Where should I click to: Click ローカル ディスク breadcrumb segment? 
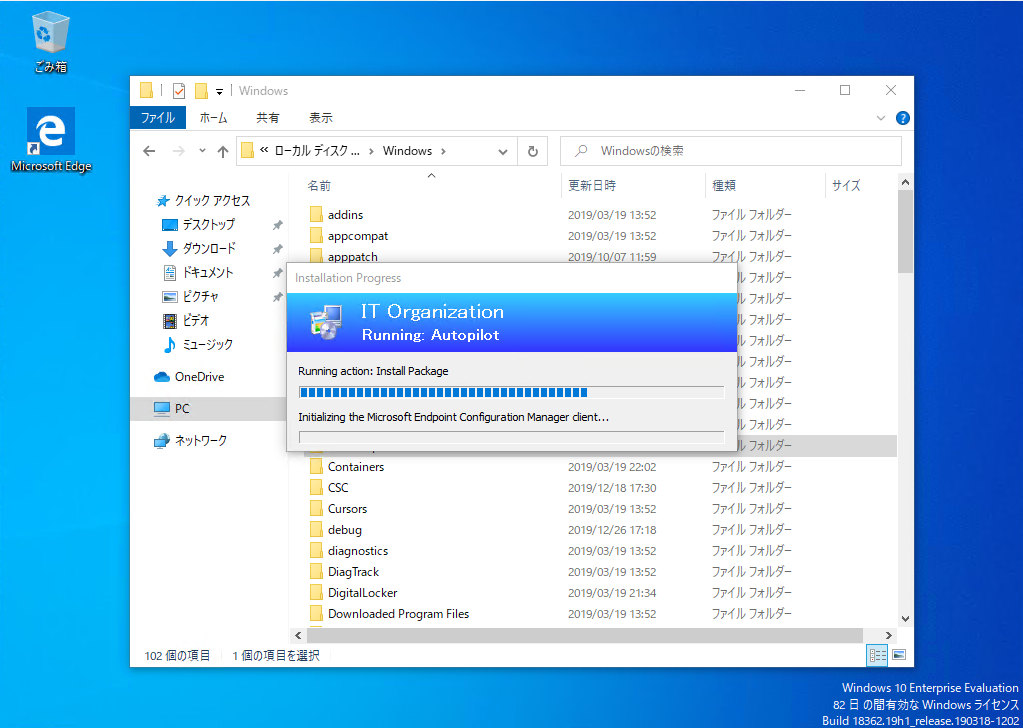[x=315, y=151]
